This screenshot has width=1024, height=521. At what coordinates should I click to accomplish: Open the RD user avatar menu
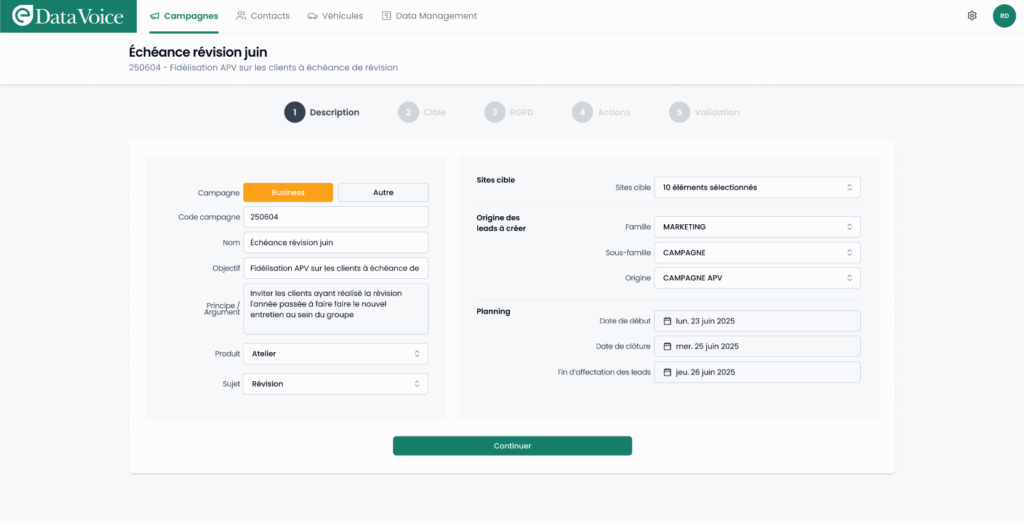pyautogui.click(x=1004, y=16)
